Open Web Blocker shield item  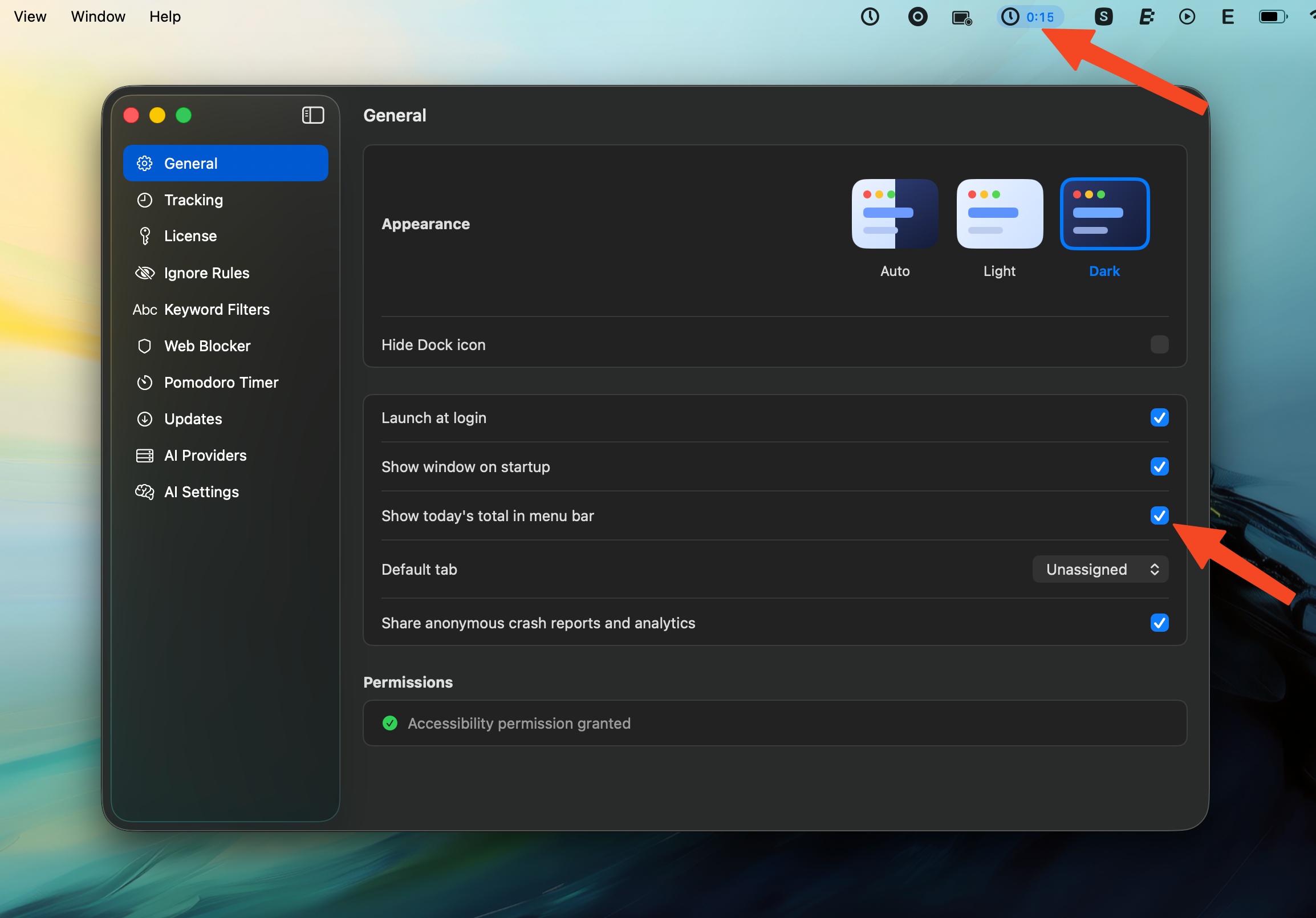coord(145,346)
